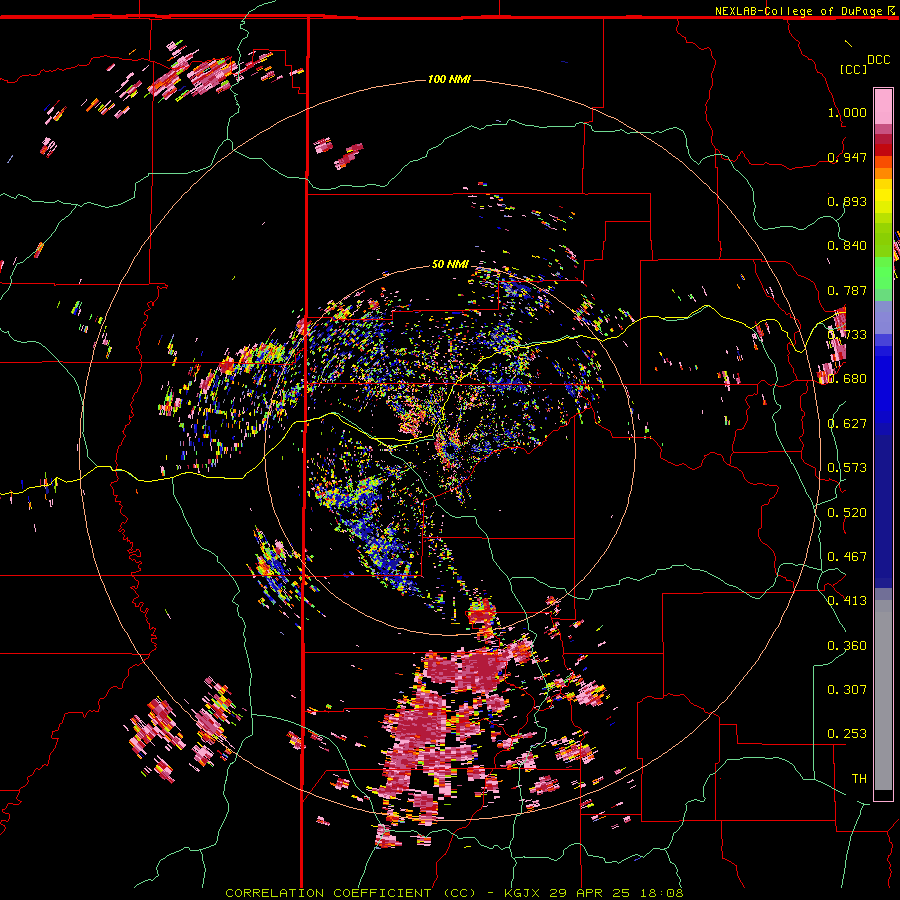Select the 0.840 legend value

pyautogui.click(x=847, y=246)
